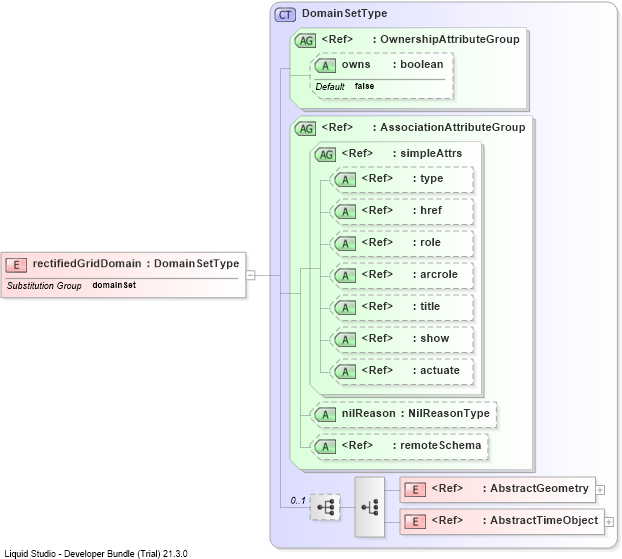
Task: Click ': AbstractGeometry' reference text
Action: coord(536,488)
